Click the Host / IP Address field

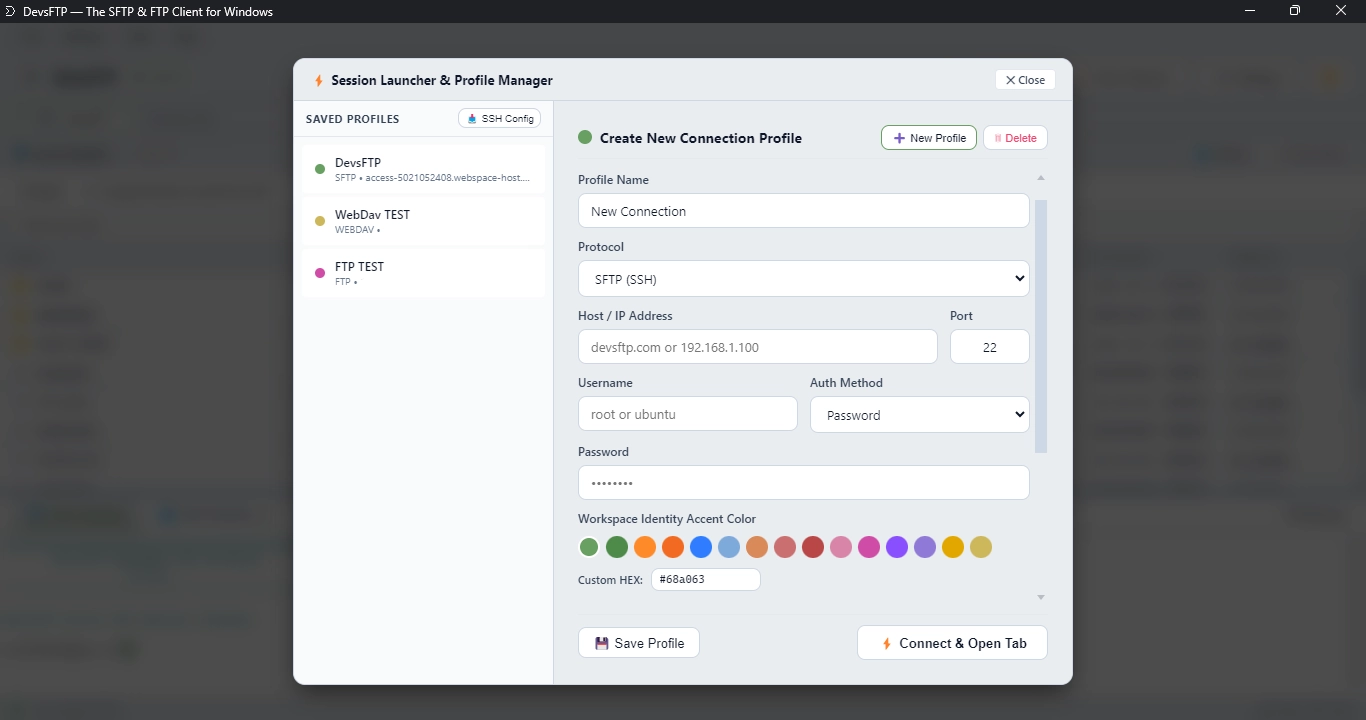point(758,347)
